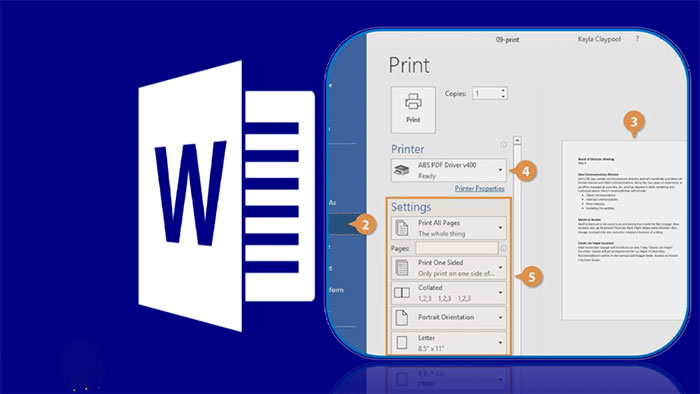Click the printer icon in Print button

pyautogui.click(x=413, y=102)
